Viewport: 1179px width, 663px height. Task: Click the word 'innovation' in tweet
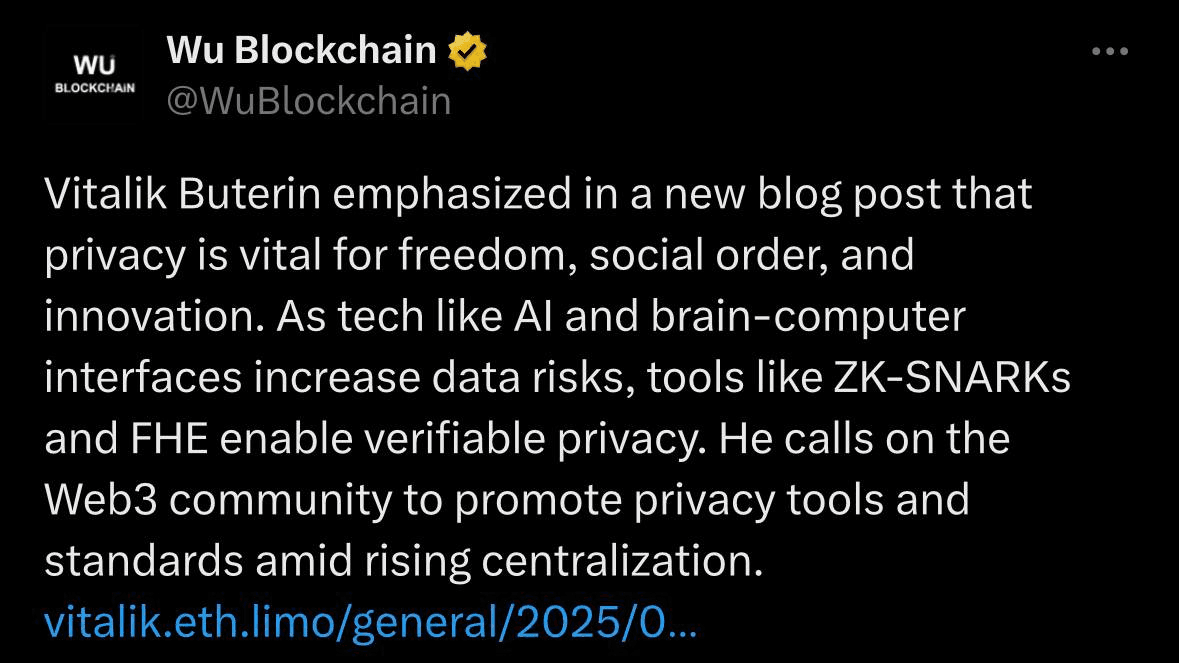point(148,316)
